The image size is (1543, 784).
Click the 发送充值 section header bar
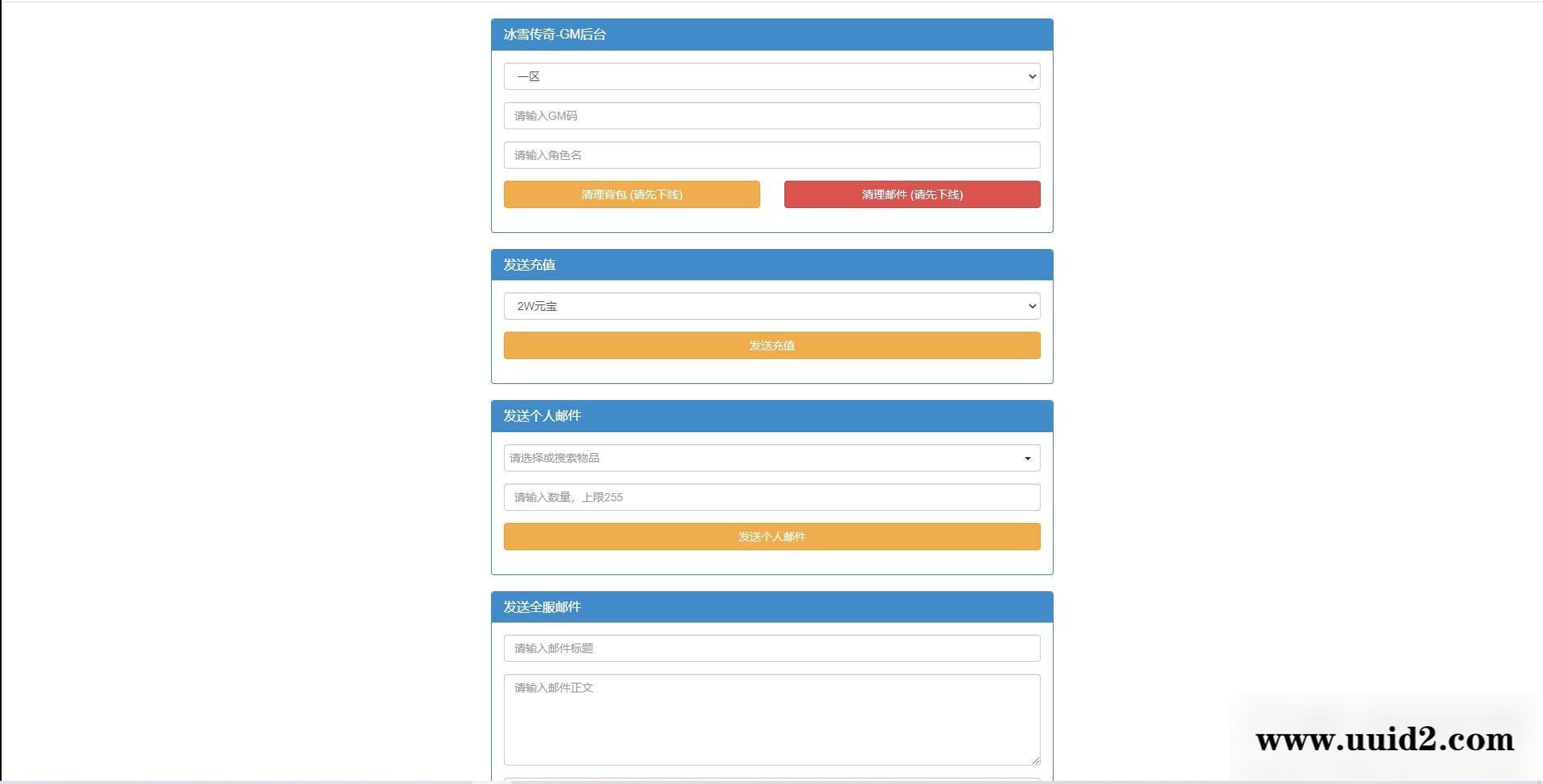[771, 264]
